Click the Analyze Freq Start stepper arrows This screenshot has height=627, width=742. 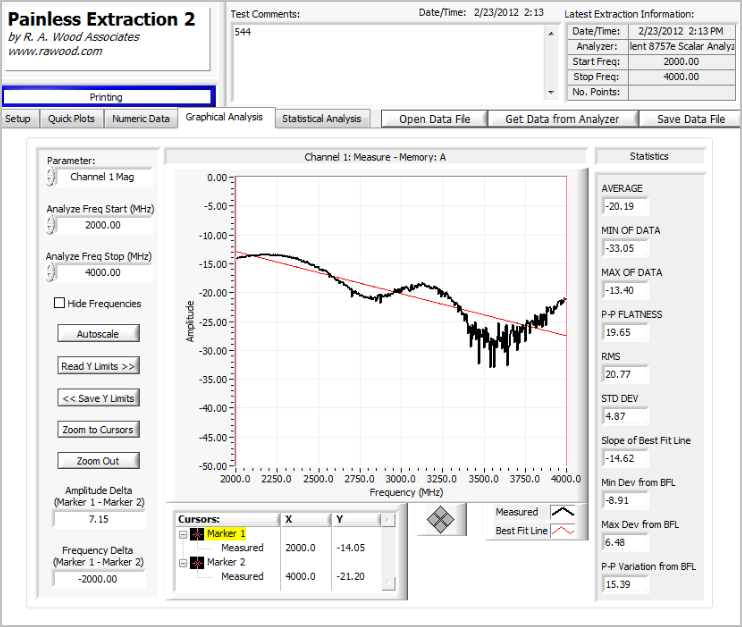click(x=51, y=225)
